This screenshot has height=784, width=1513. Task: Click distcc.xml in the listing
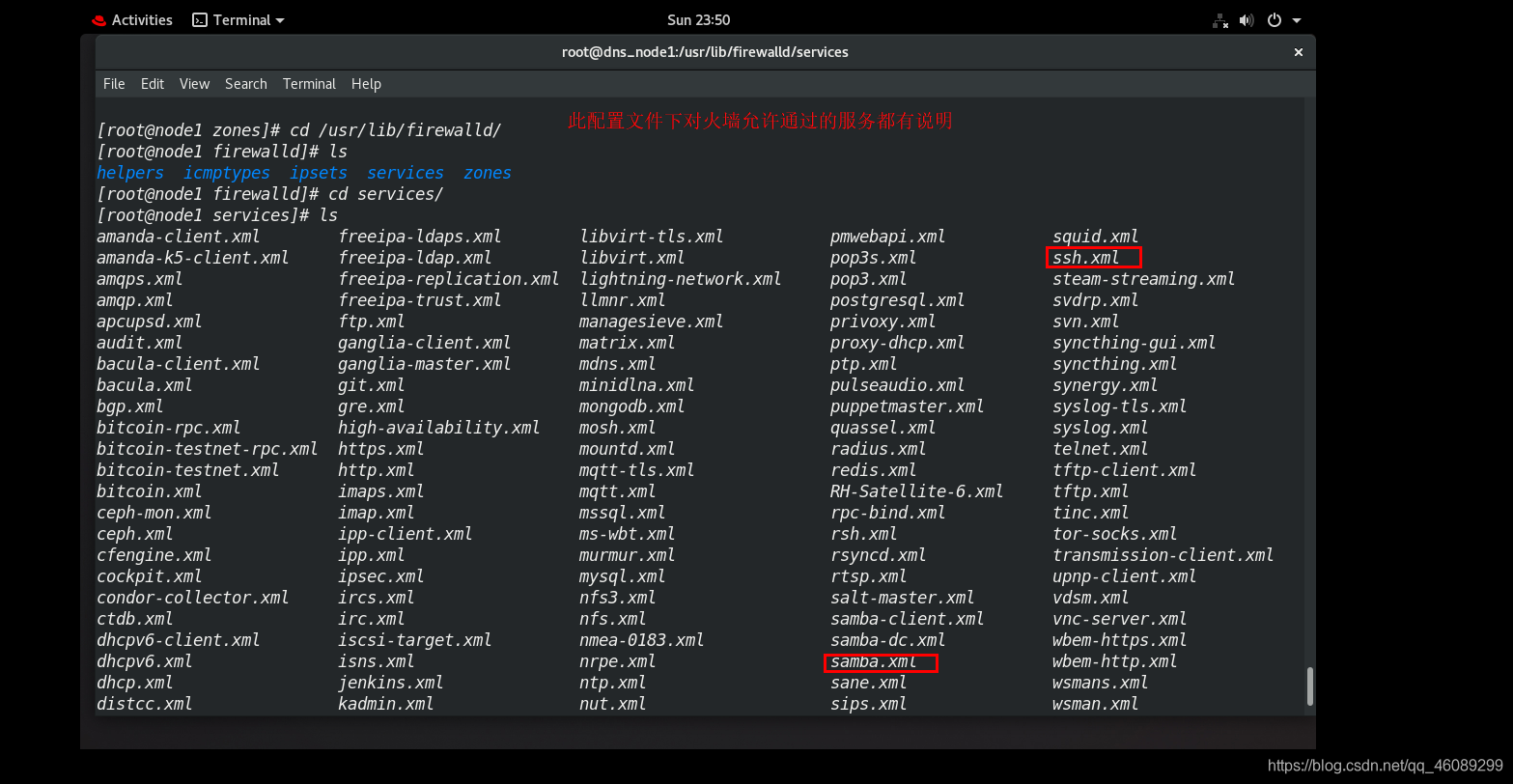(145, 704)
